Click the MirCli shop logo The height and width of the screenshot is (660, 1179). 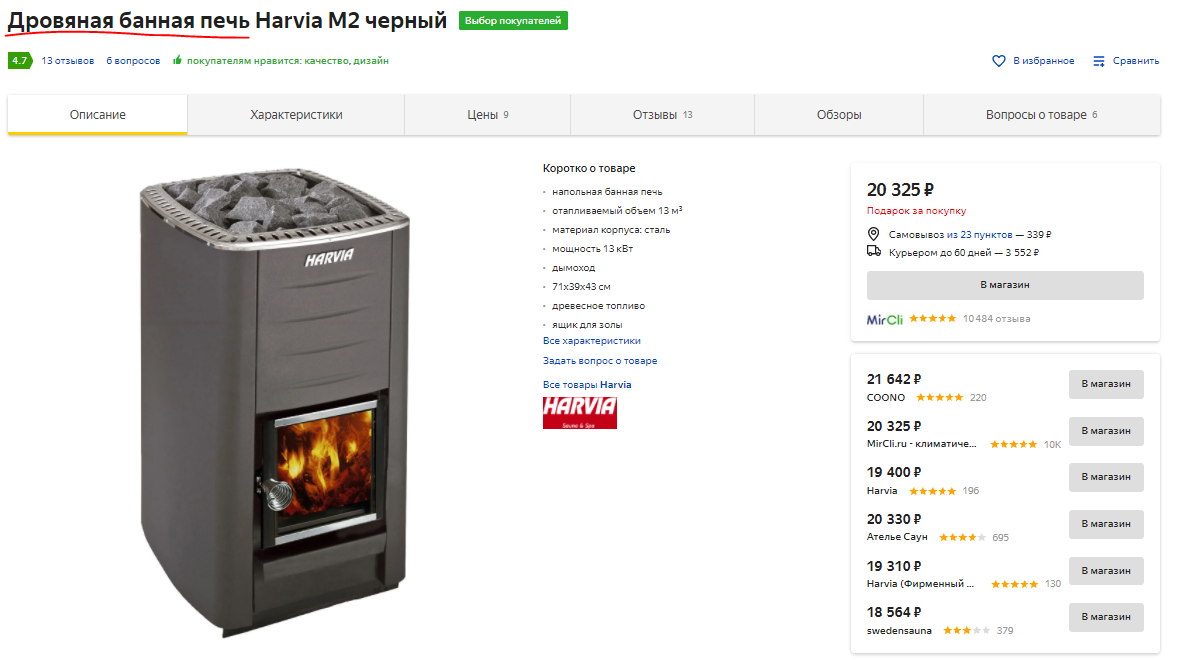point(884,319)
